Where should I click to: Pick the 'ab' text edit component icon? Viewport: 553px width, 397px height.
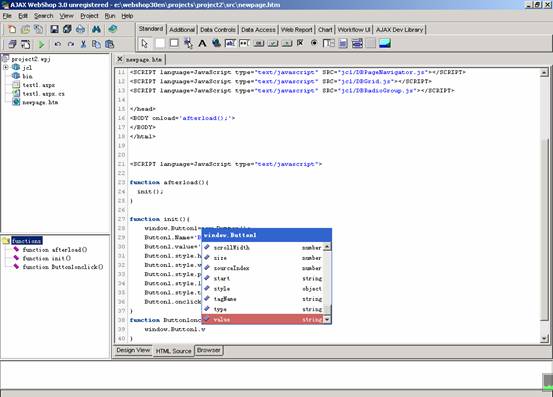tap(230, 43)
